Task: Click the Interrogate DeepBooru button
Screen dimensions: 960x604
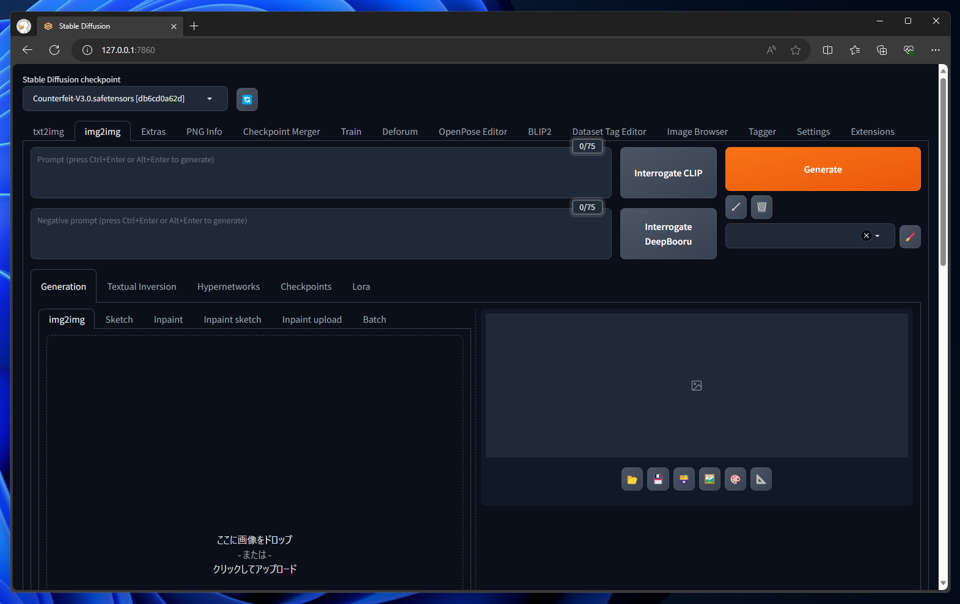Action: point(668,234)
